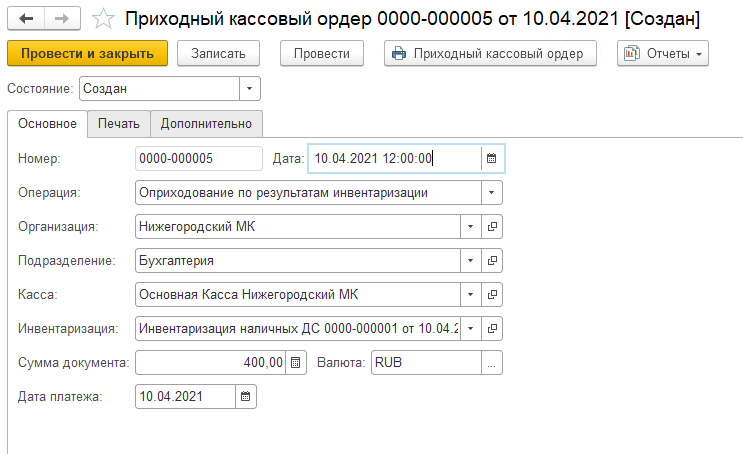Add document to favorites with star icon
This screenshot has height=454, width=743.
click(x=102, y=19)
